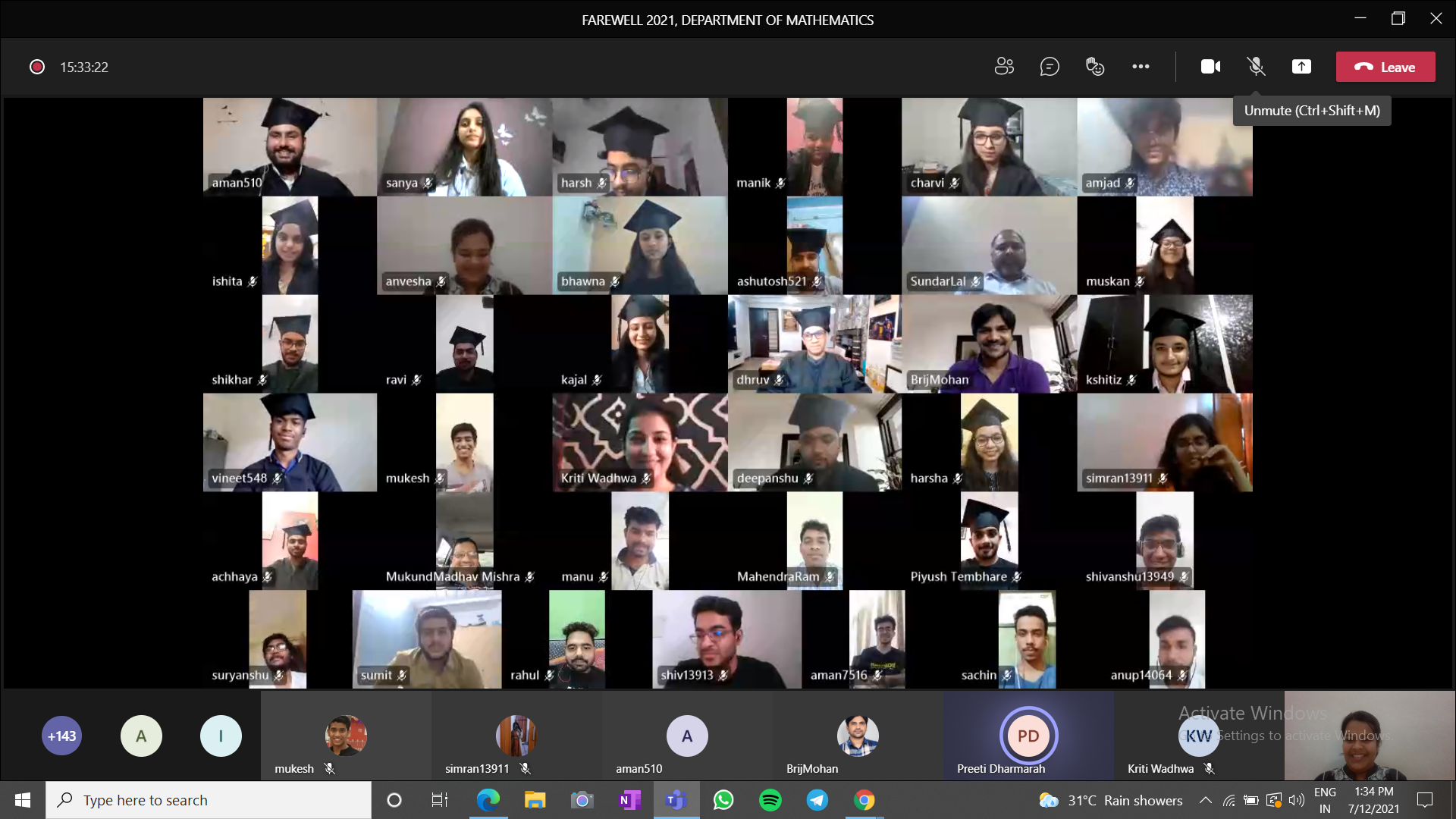
Task: Open Telegram from the taskbar
Action: point(817,800)
